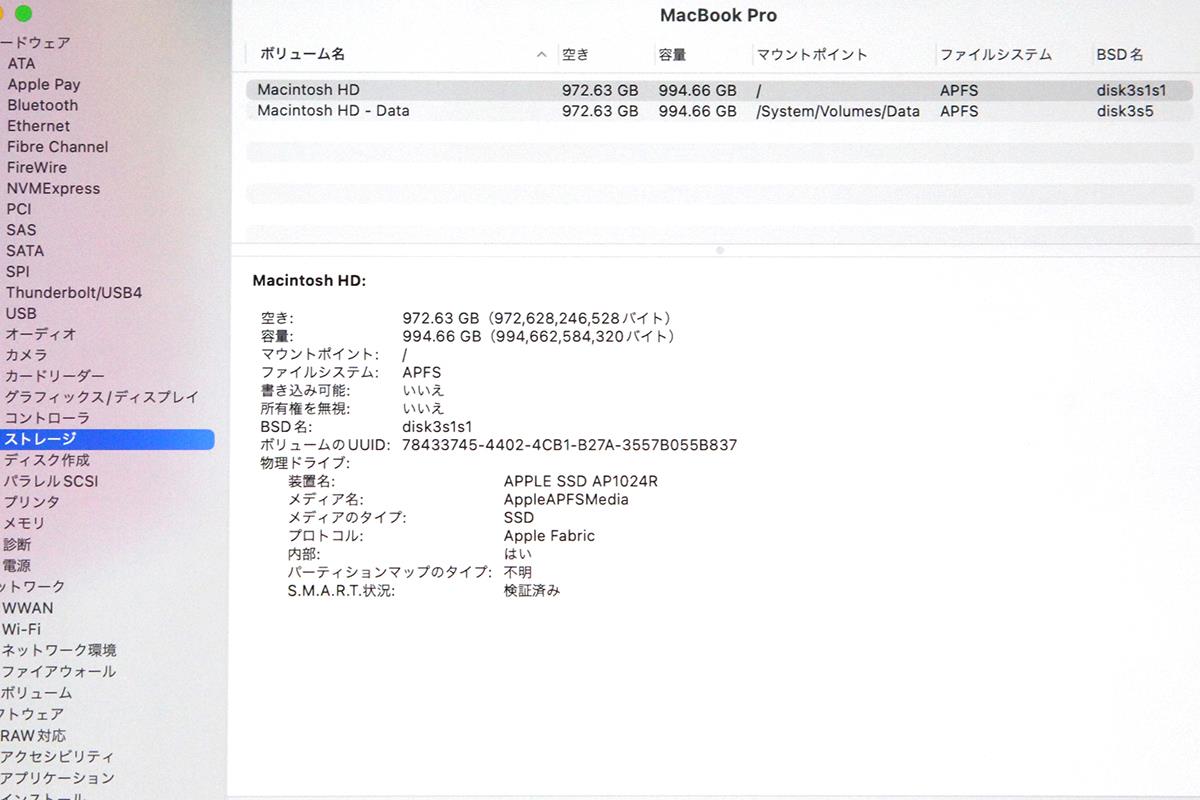Open the Apple Pay sidebar entry
Viewport: 1200px width, 800px height.
(x=44, y=84)
